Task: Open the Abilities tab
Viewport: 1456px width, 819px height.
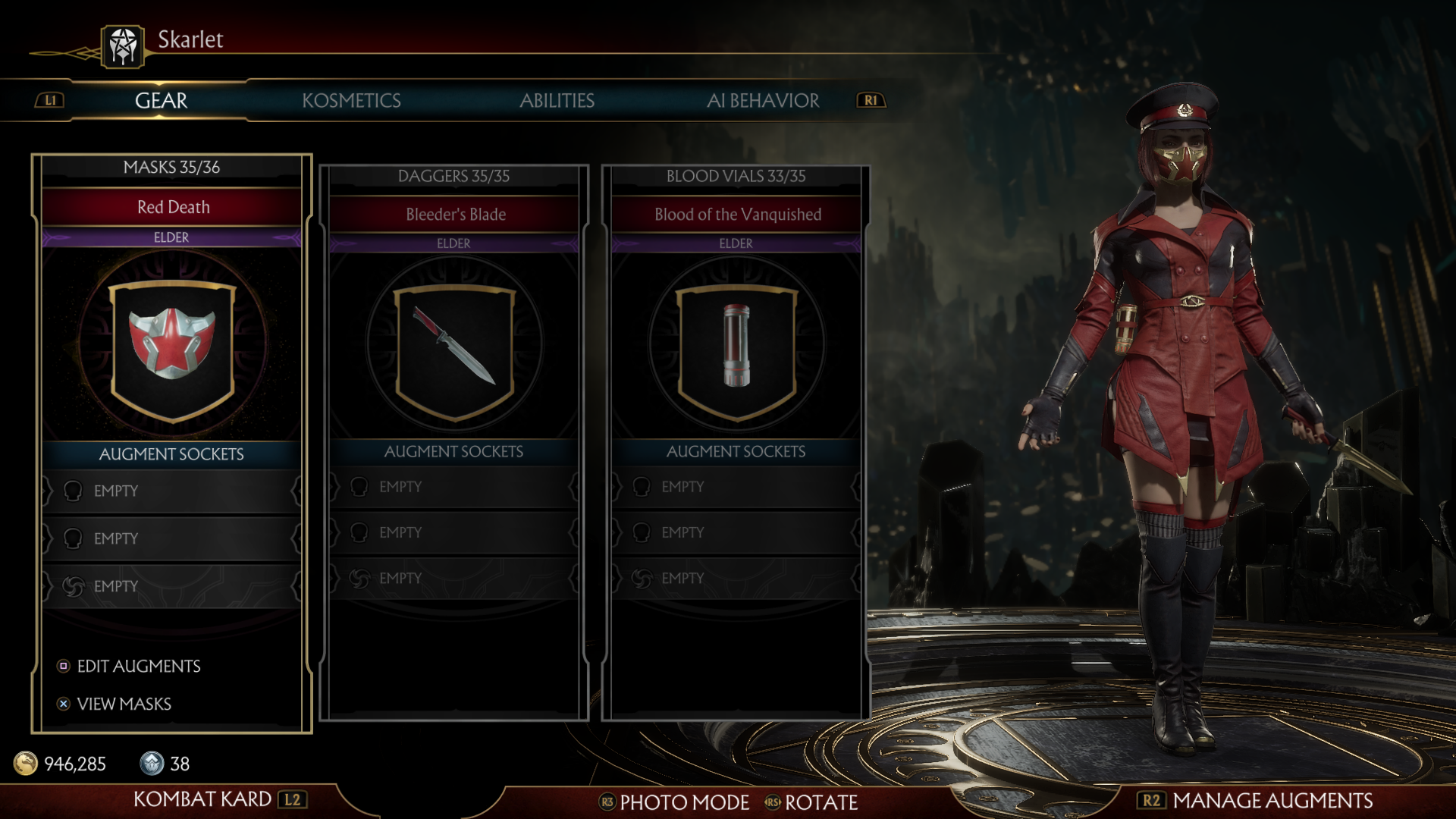Action: (557, 100)
